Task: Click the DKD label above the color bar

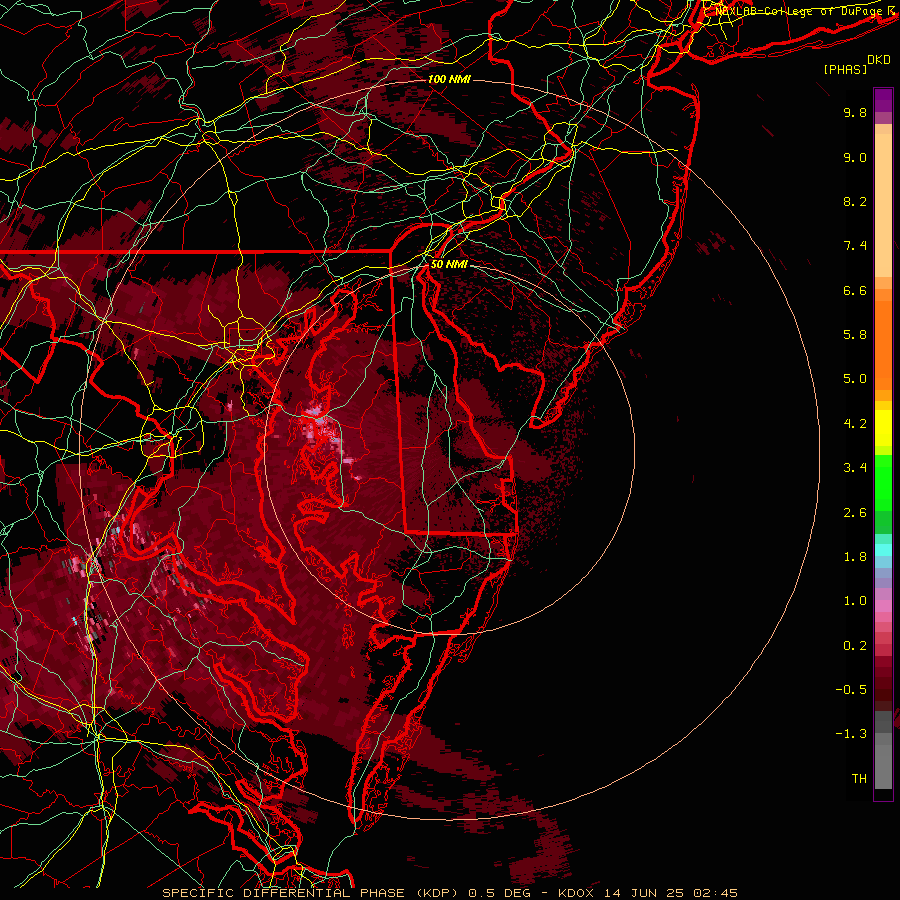Action: coord(879,60)
